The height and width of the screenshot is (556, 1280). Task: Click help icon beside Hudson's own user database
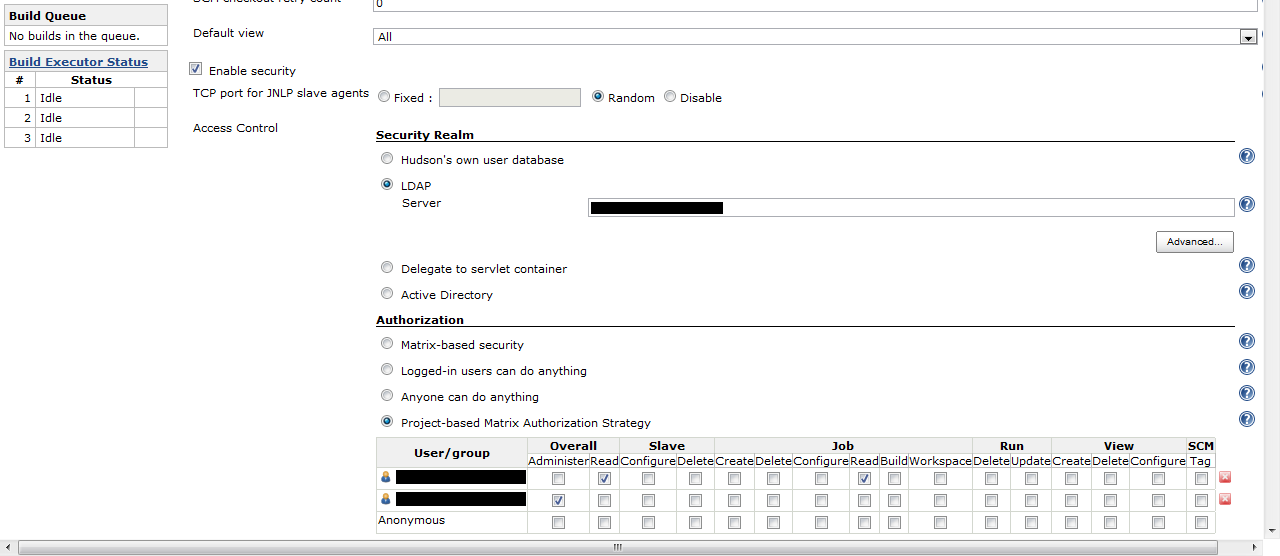point(1247,157)
